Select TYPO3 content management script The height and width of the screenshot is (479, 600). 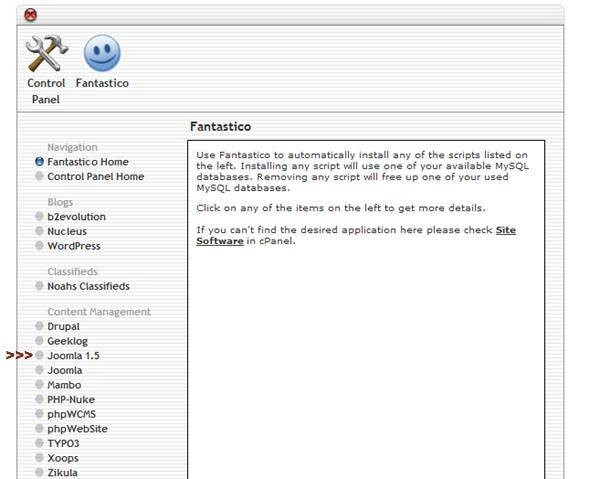63,443
